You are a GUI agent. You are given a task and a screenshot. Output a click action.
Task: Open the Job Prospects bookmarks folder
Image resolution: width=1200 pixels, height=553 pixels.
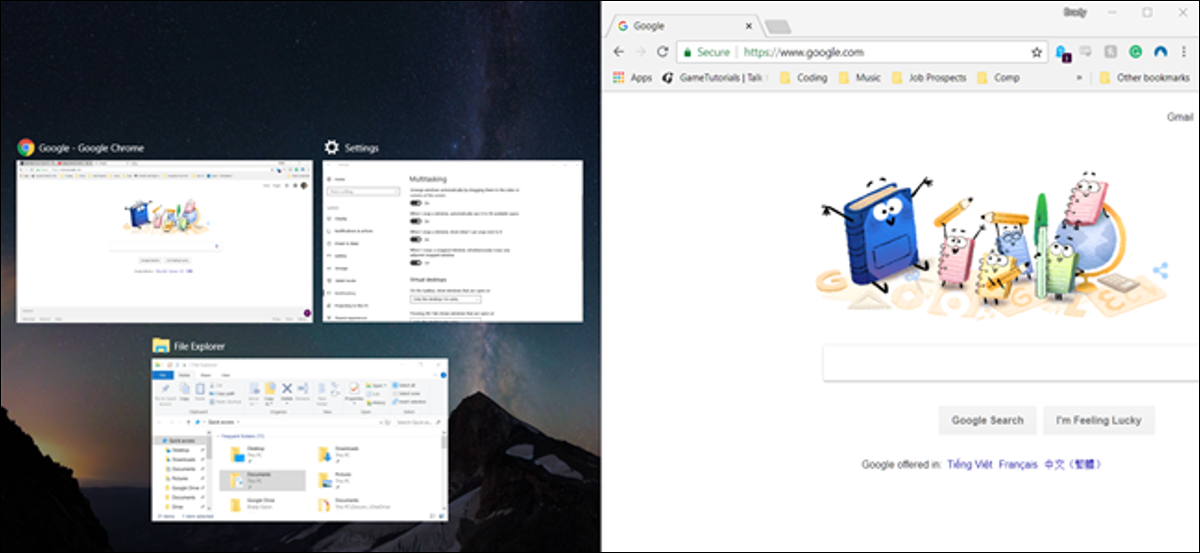pyautogui.click(x=929, y=77)
